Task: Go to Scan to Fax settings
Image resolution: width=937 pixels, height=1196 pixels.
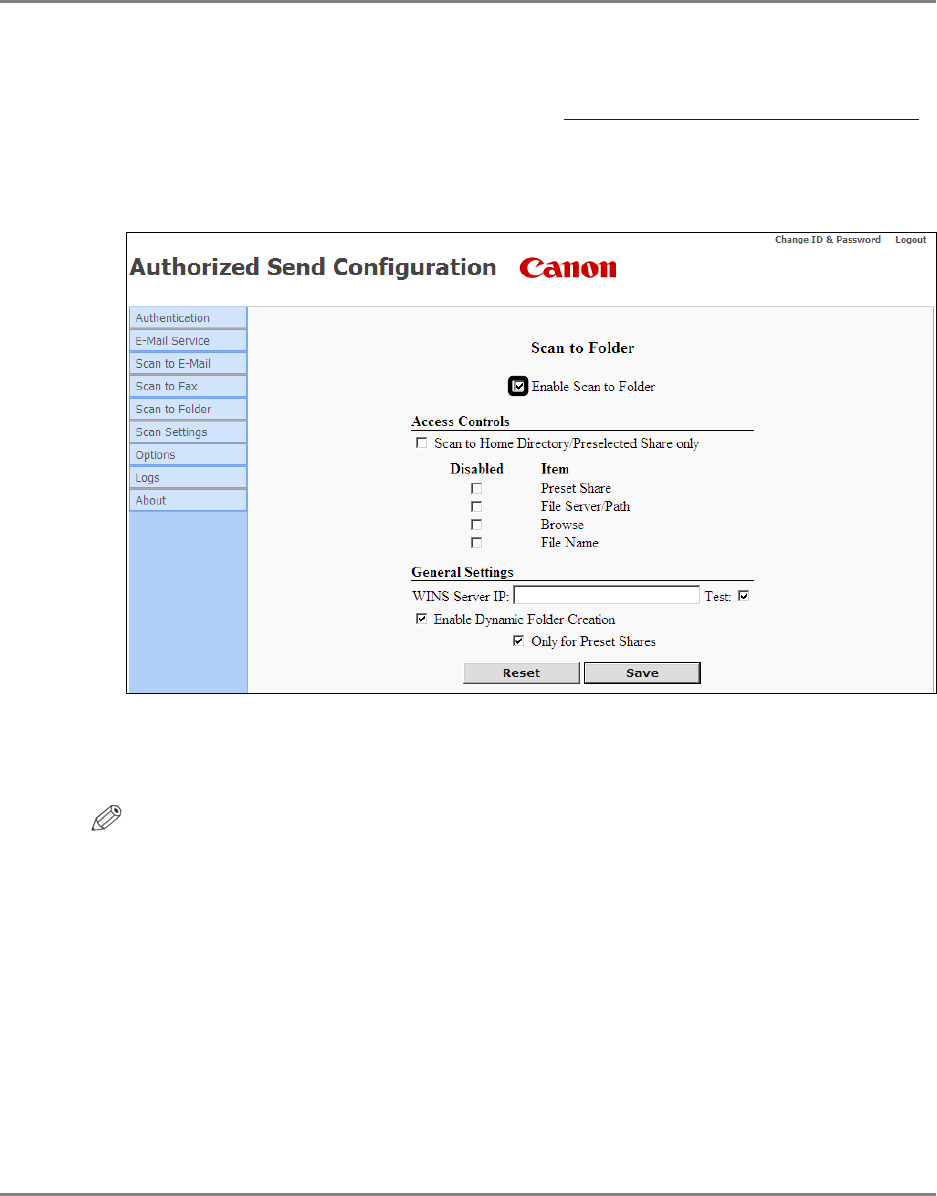Action: (x=188, y=387)
